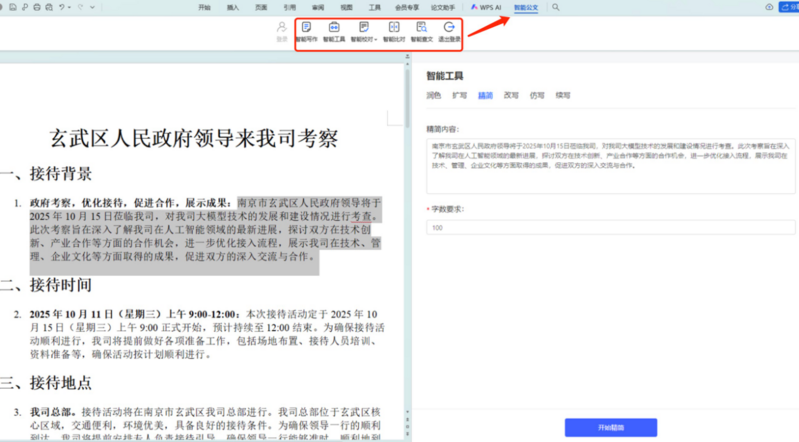This screenshot has height=442, width=799.
Task: Select the 插入 ribbon tab
Action: [233, 7]
